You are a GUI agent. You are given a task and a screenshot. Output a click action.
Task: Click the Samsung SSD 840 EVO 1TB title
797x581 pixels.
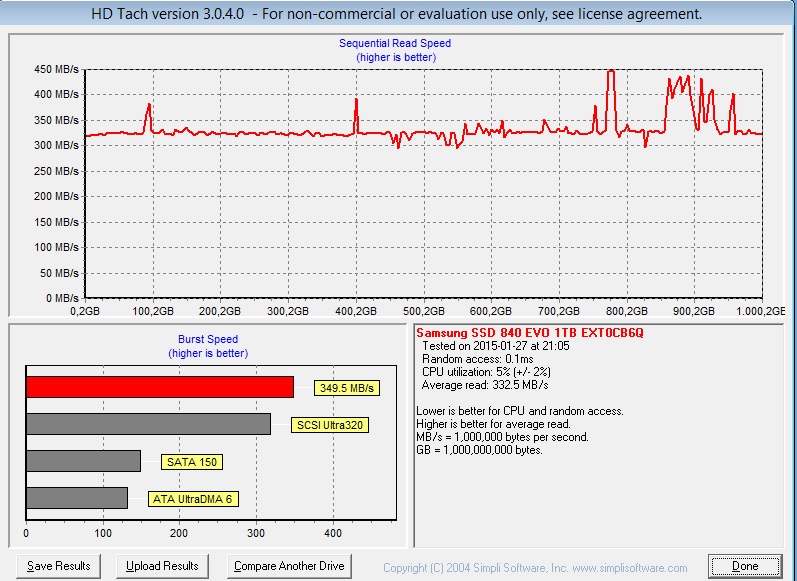click(x=530, y=333)
